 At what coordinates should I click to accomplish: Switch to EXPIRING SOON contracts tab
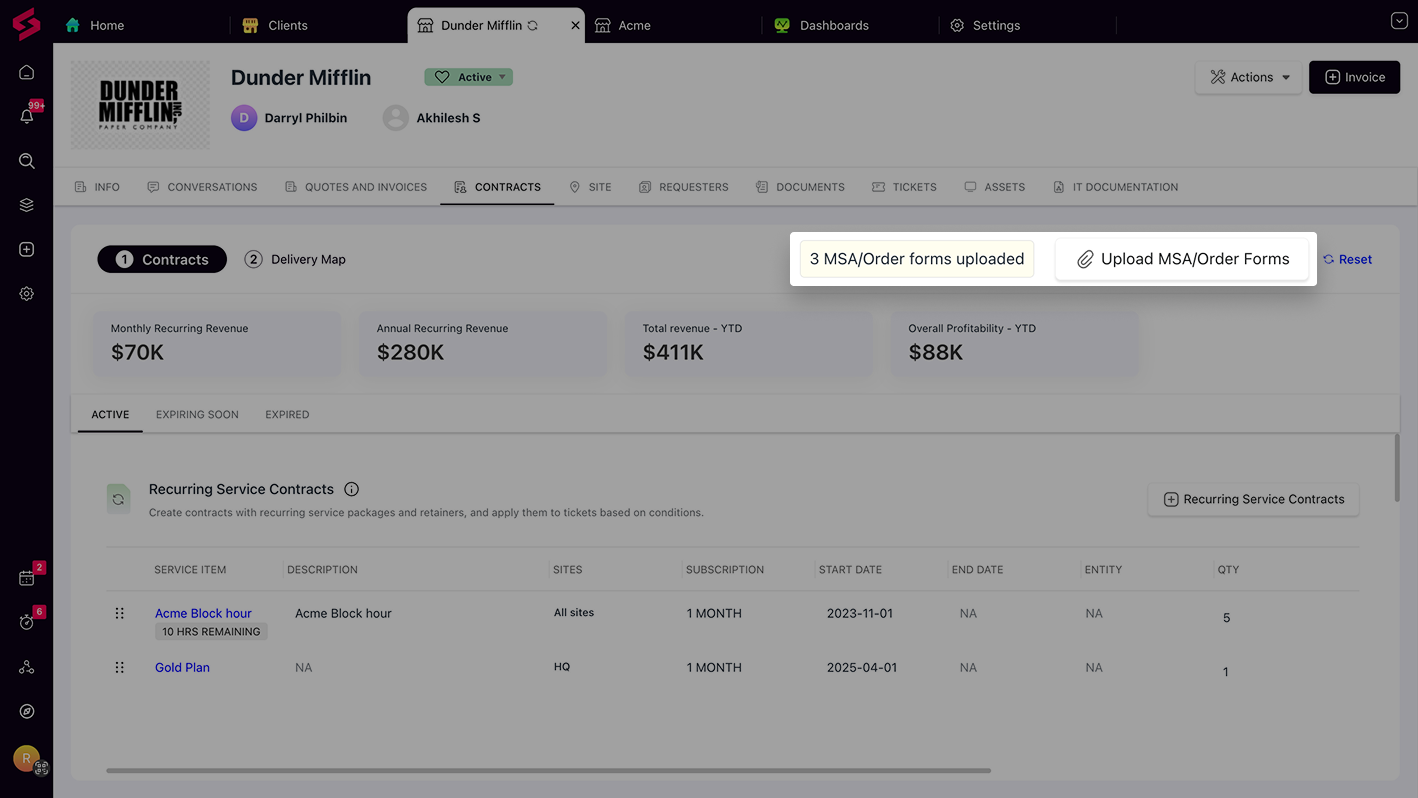tap(197, 414)
